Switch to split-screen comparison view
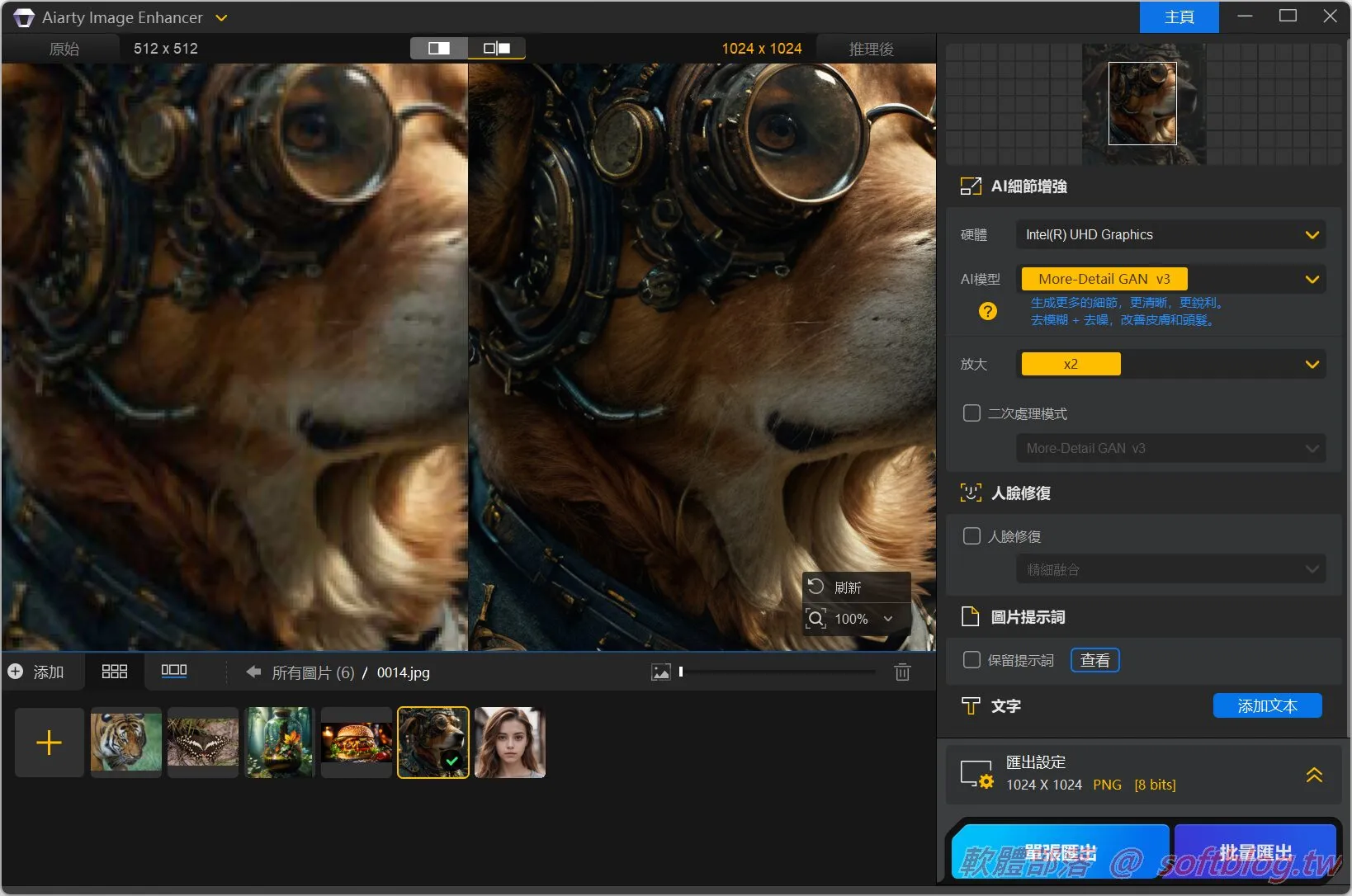The height and width of the screenshot is (896, 1352). [439, 48]
